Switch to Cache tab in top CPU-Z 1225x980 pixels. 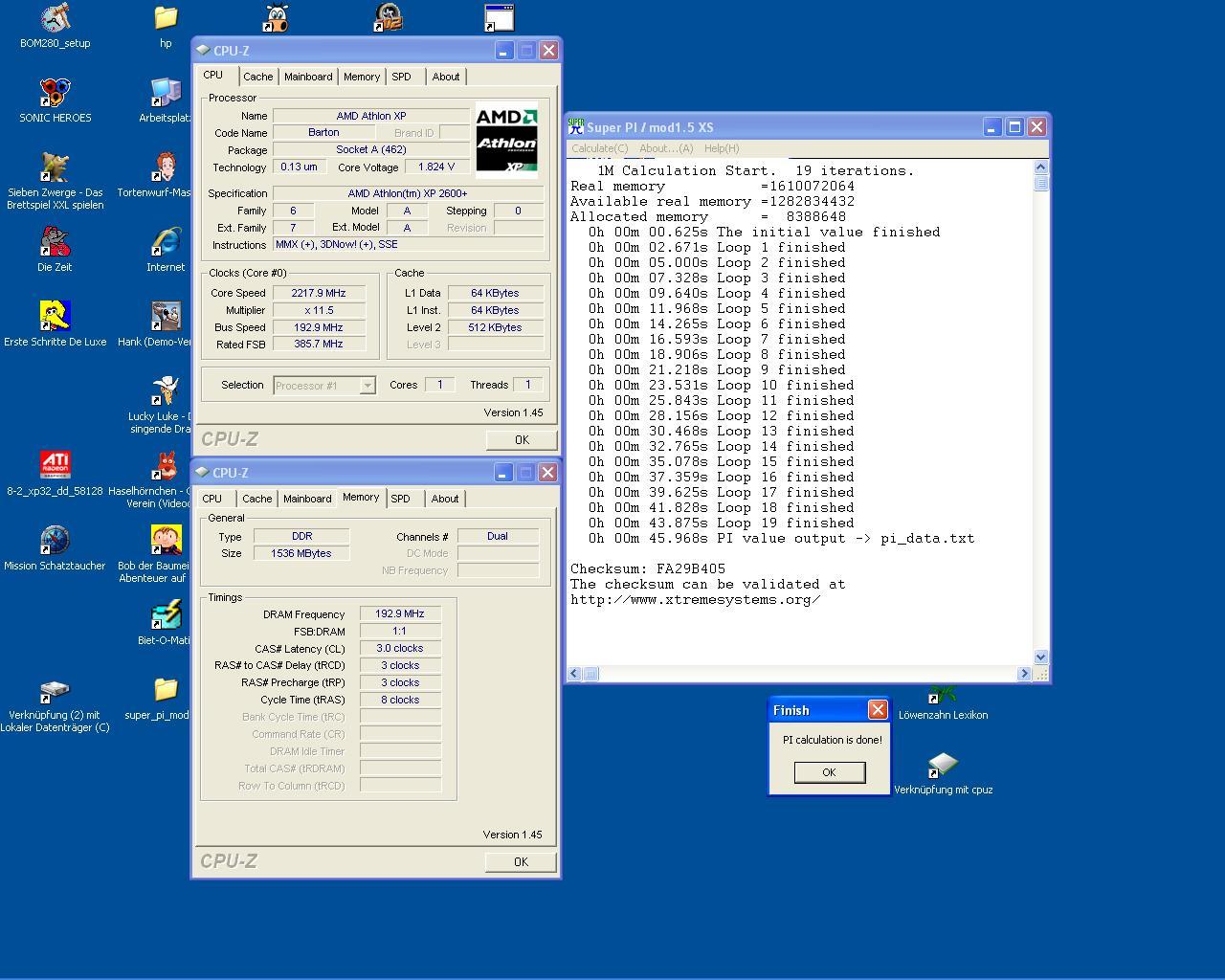click(x=257, y=77)
